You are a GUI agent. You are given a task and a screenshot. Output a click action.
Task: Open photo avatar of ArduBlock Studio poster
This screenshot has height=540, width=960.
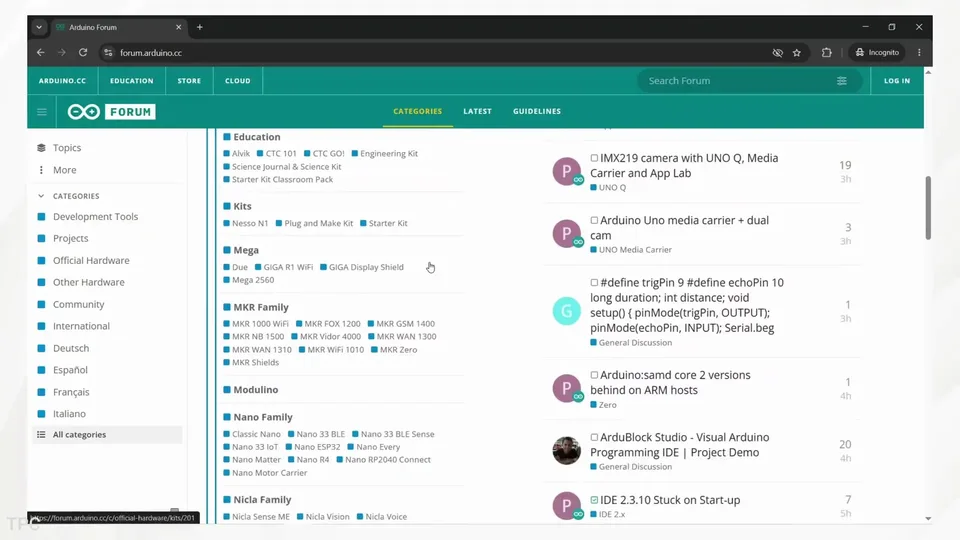click(x=567, y=451)
